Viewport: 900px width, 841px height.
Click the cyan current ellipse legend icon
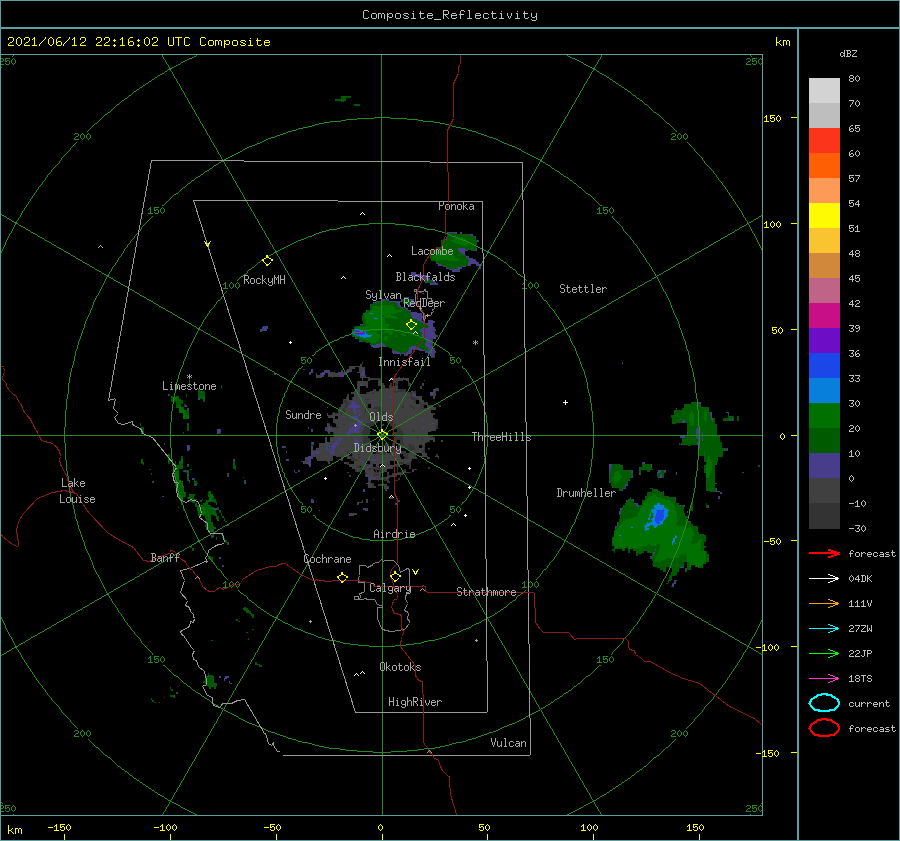point(824,703)
